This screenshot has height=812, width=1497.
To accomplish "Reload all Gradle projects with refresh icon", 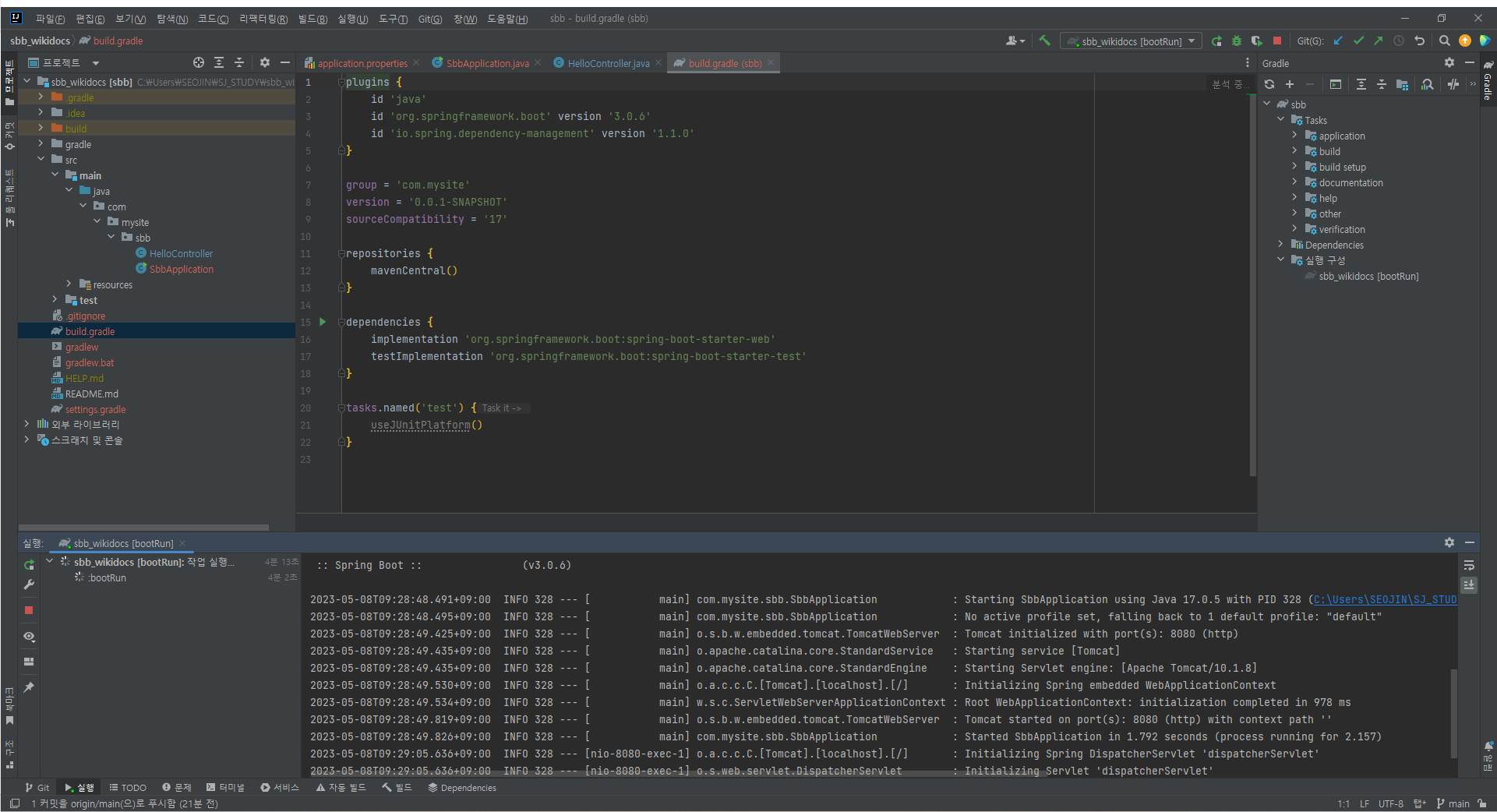I will point(1269,84).
